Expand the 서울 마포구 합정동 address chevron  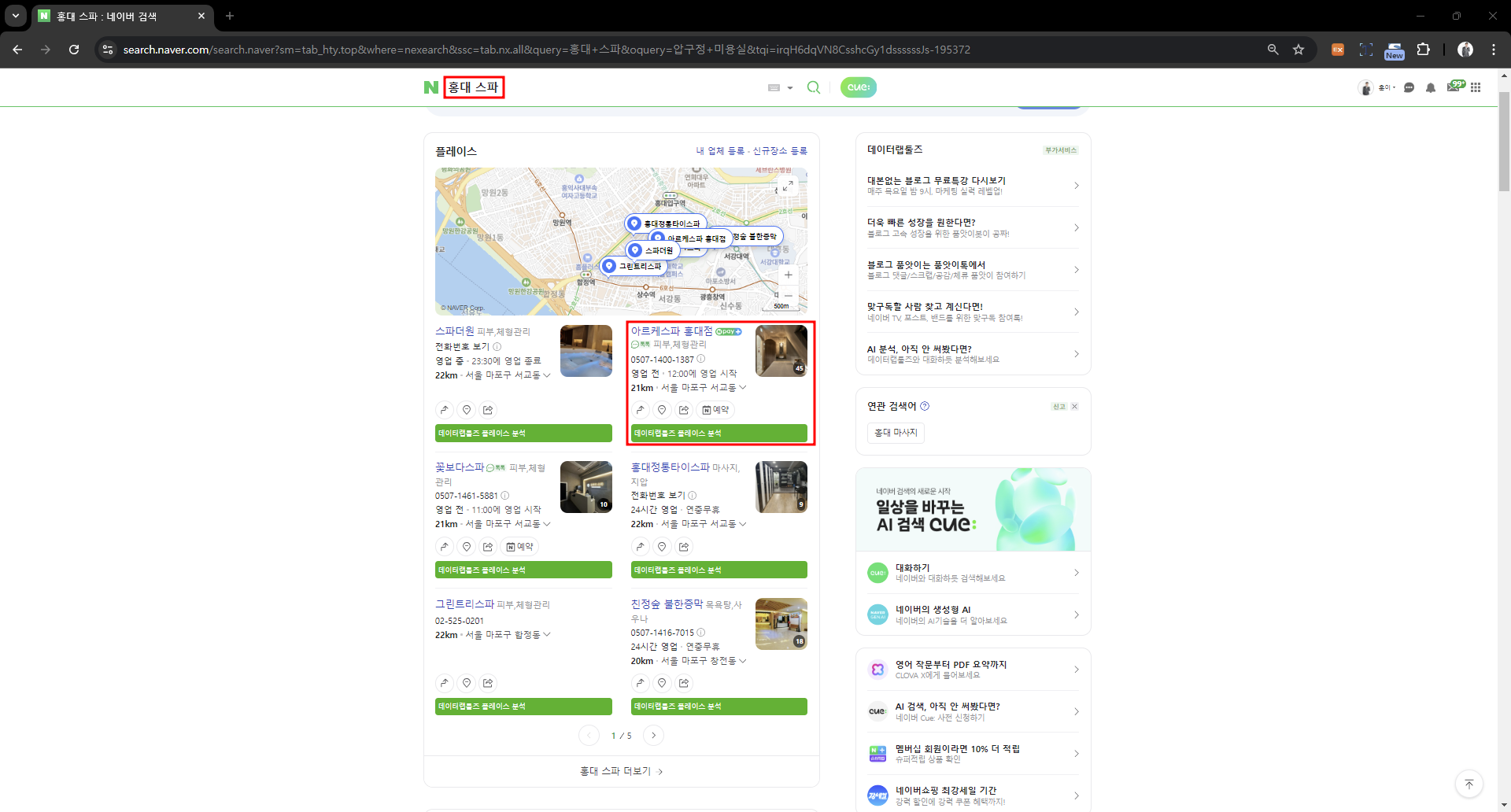(x=547, y=635)
